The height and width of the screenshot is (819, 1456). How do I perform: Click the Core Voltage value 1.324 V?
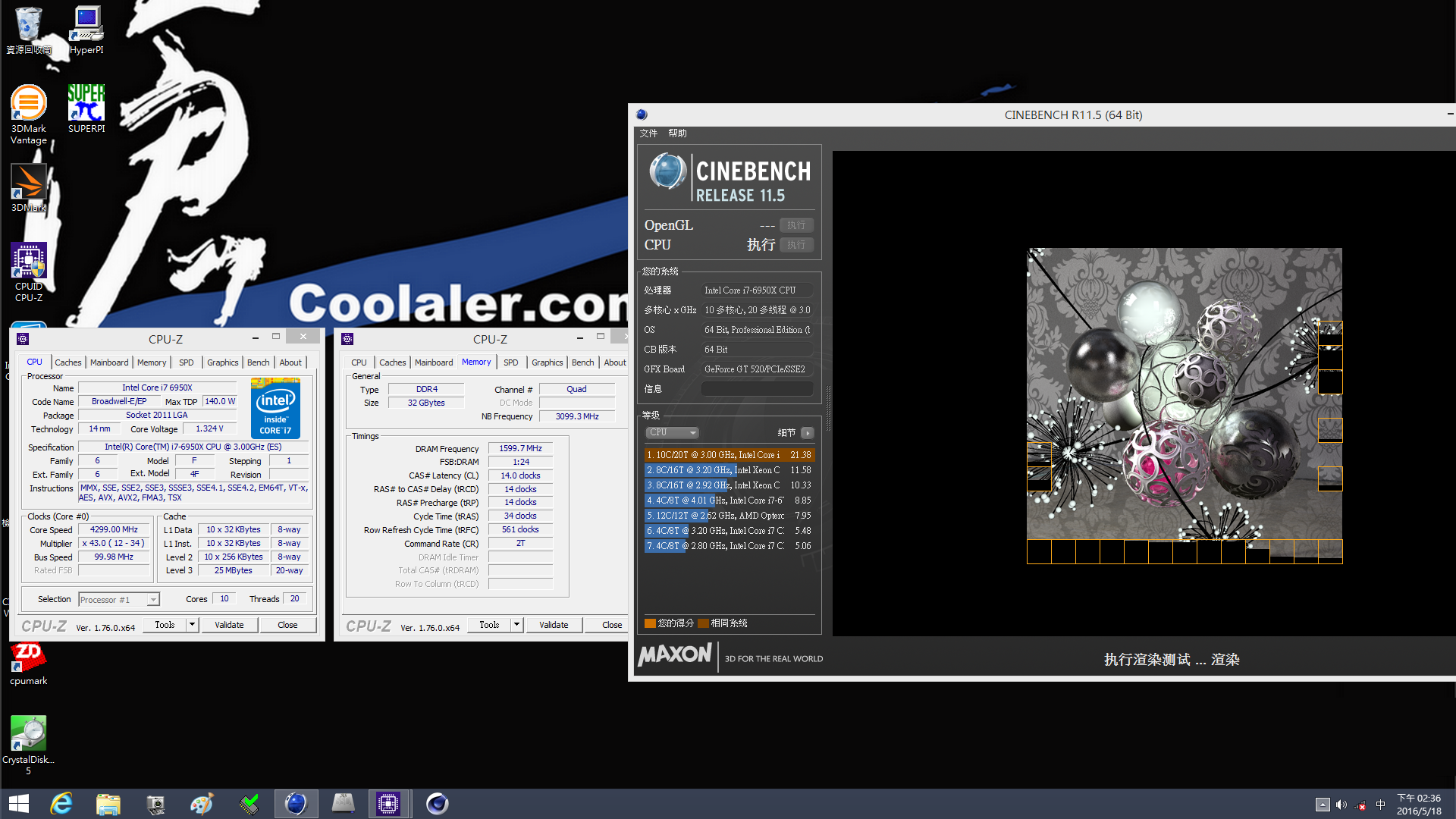(209, 429)
